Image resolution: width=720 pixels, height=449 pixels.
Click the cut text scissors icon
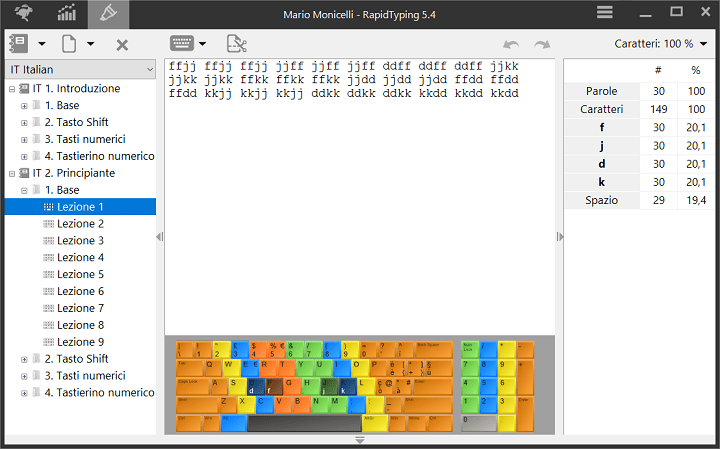(x=237, y=44)
